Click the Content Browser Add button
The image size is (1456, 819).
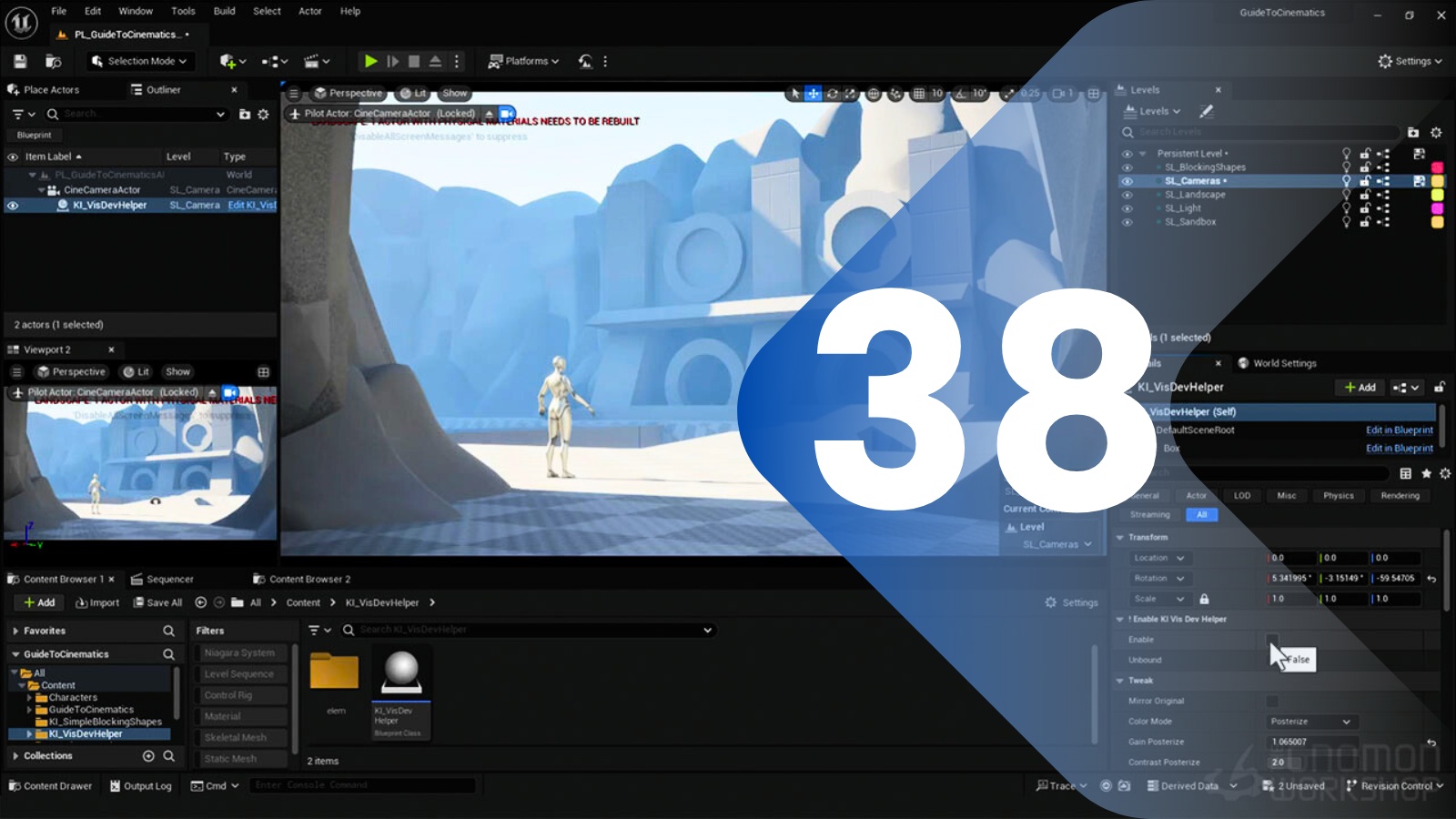tap(39, 602)
